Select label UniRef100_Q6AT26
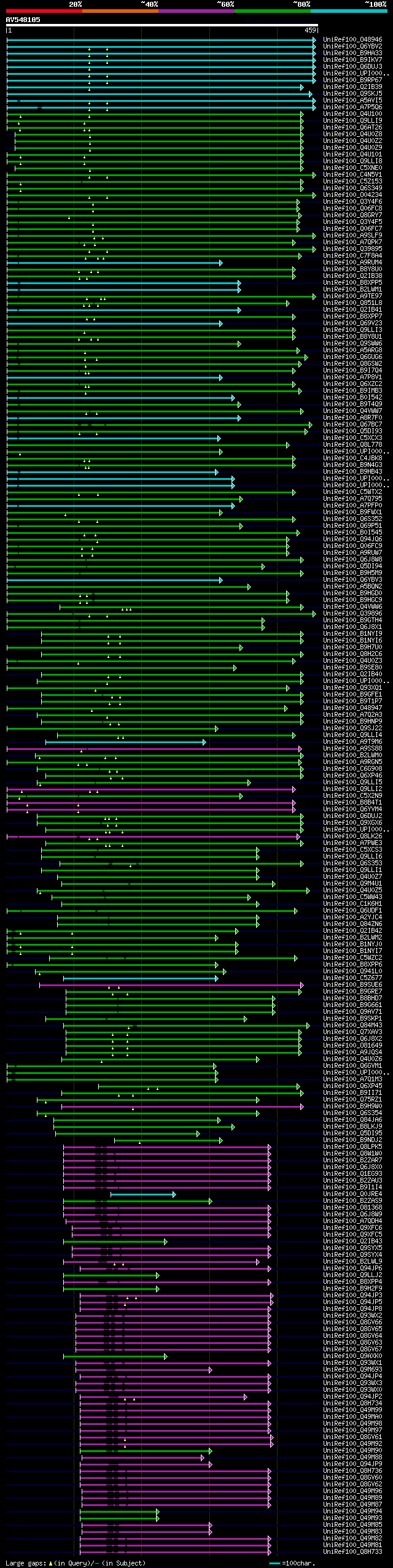The width and height of the screenshot is (393, 1568). 352,127
